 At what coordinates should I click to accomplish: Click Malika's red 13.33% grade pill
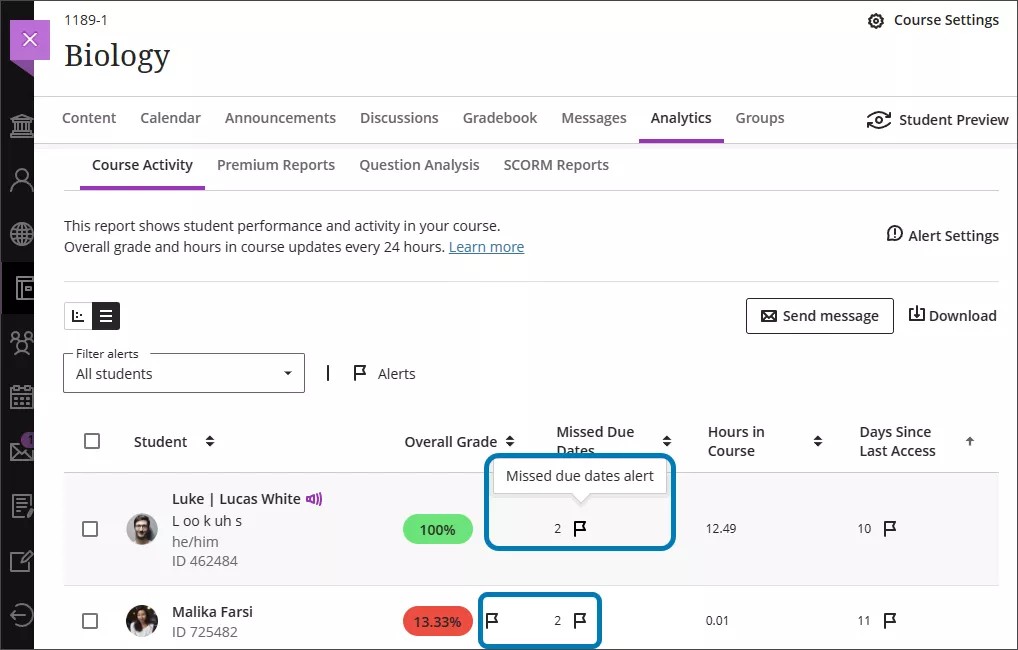tap(437, 620)
